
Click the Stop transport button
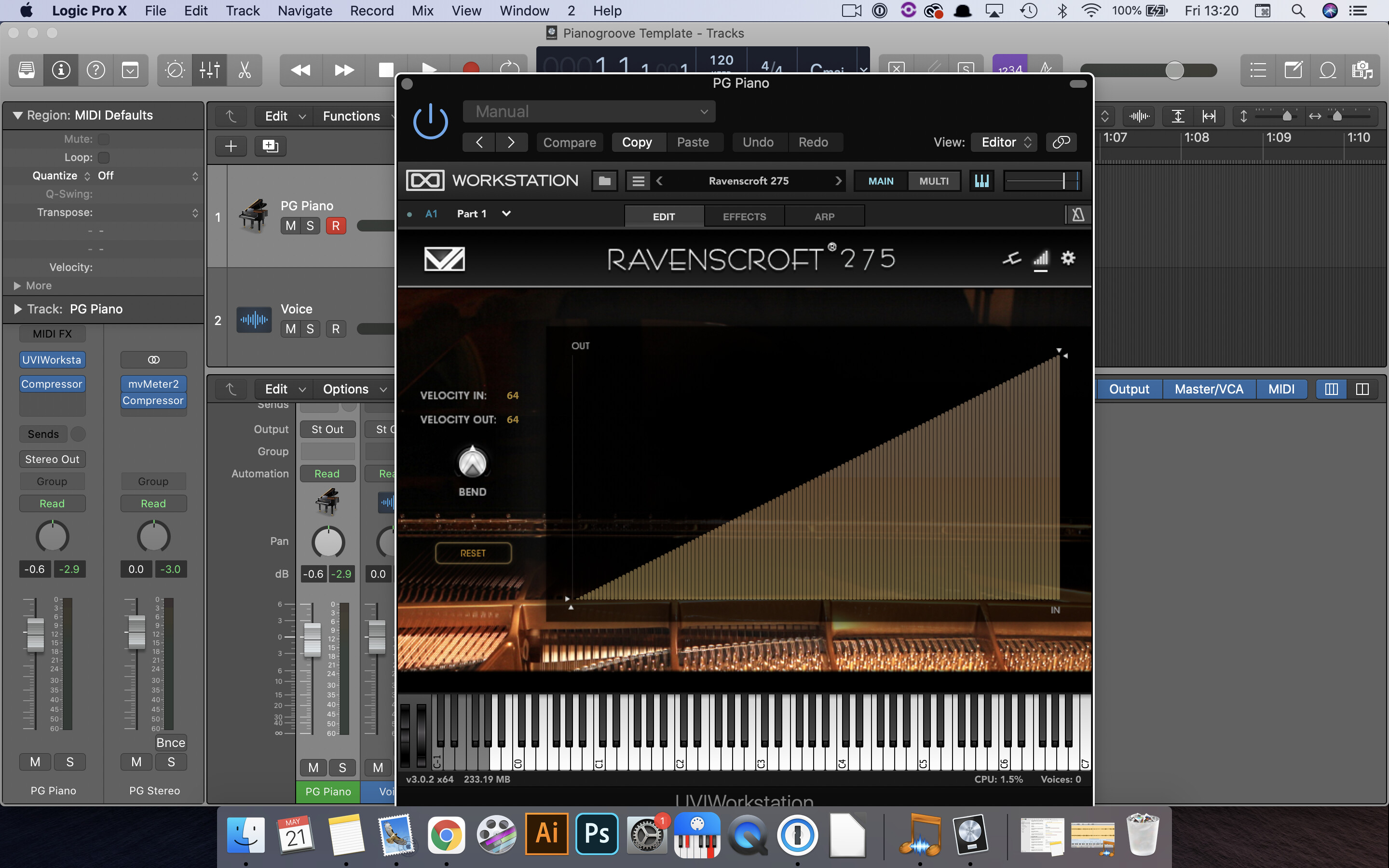(386, 70)
